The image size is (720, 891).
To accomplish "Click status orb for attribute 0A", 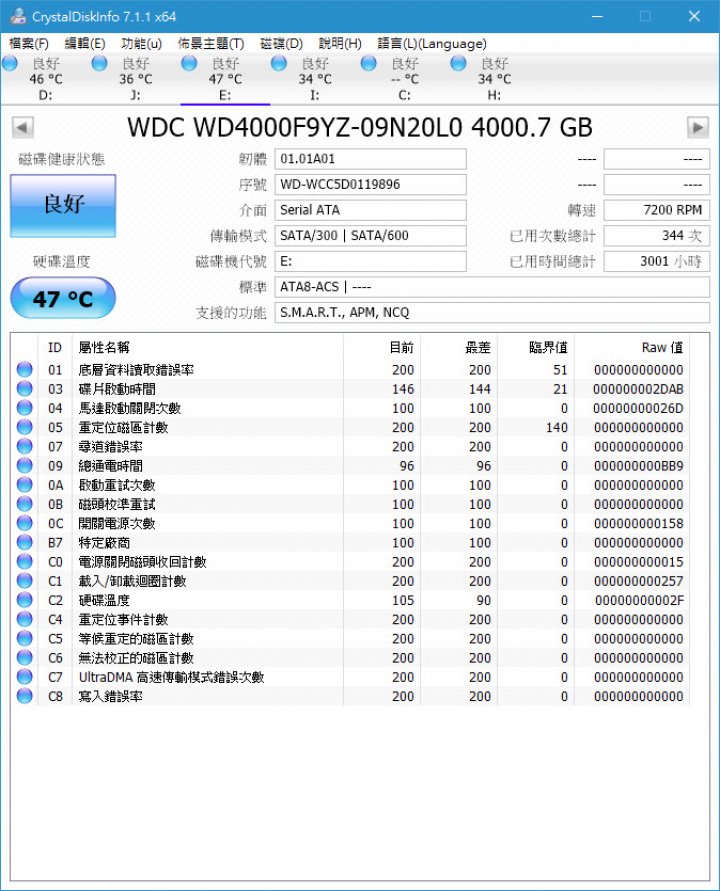I will (x=24, y=485).
